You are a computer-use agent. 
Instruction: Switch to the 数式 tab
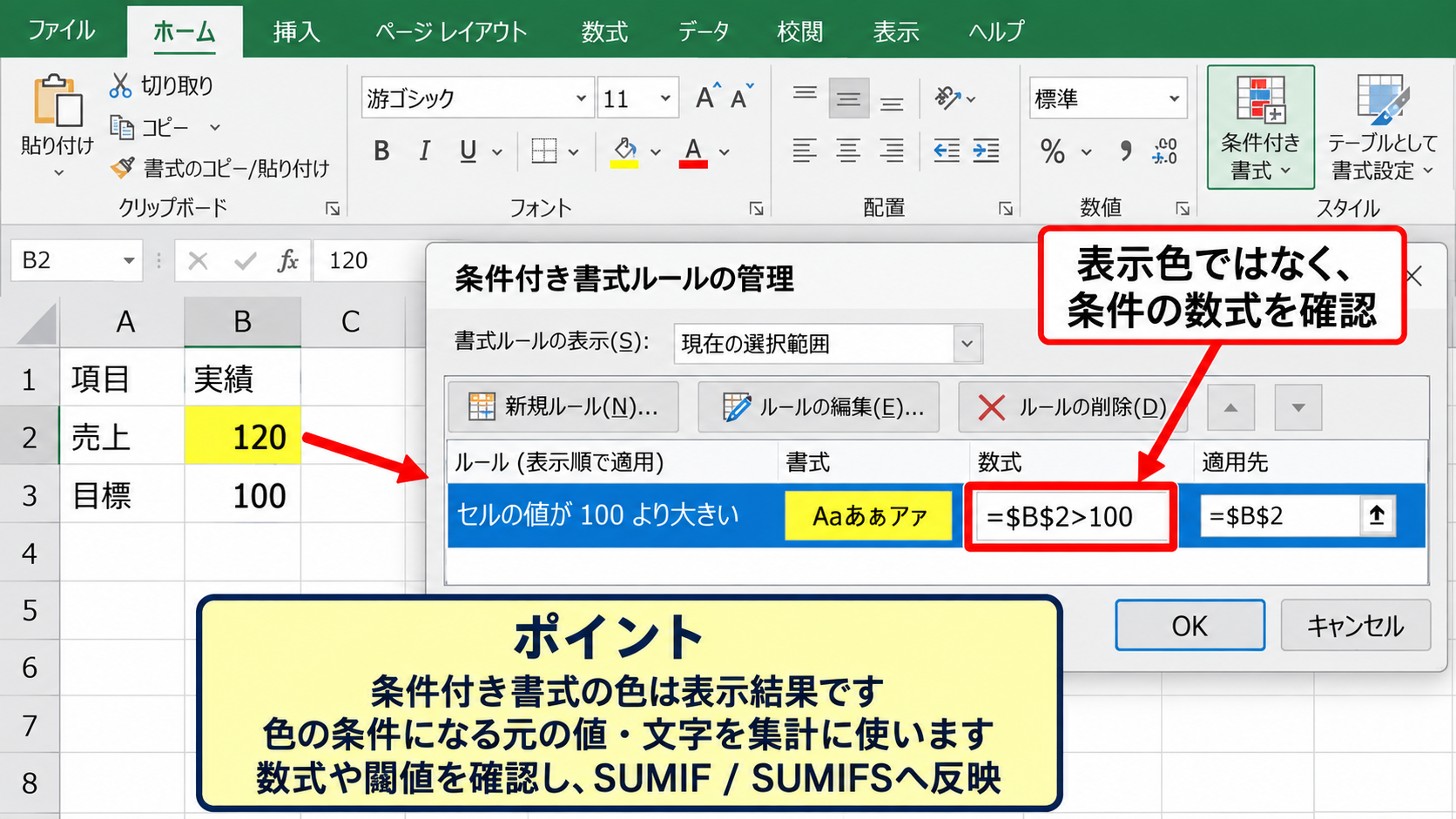(x=604, y=31)
